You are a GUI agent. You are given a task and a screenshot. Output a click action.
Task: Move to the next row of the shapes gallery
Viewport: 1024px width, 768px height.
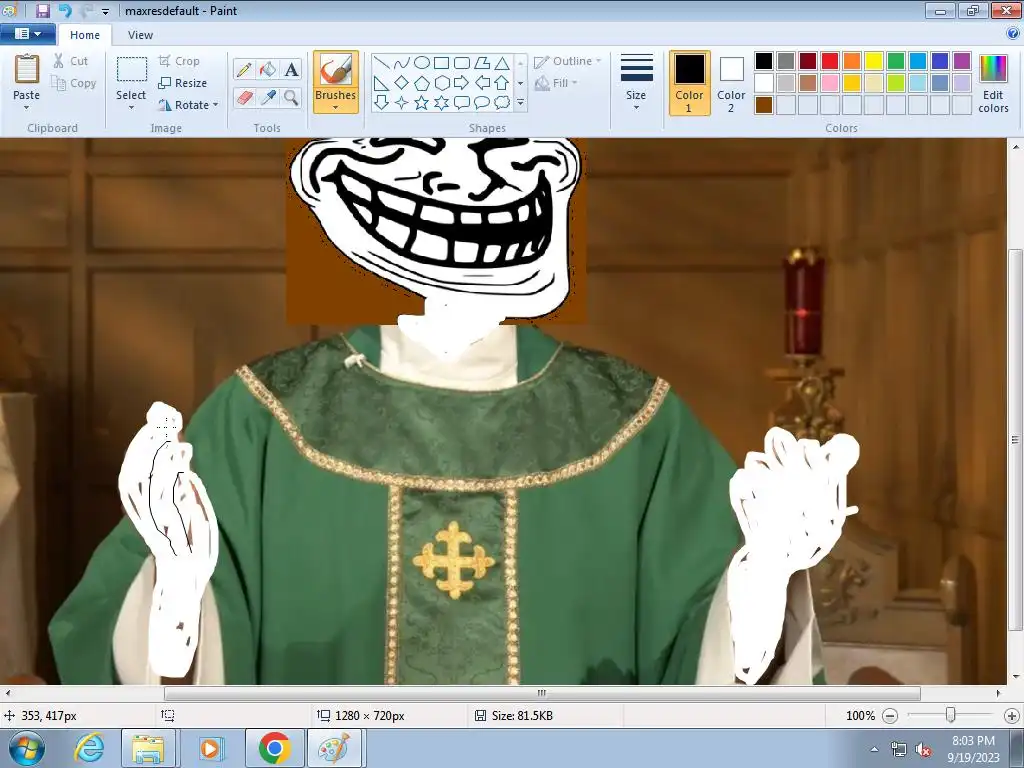click(x=520, y=83)
